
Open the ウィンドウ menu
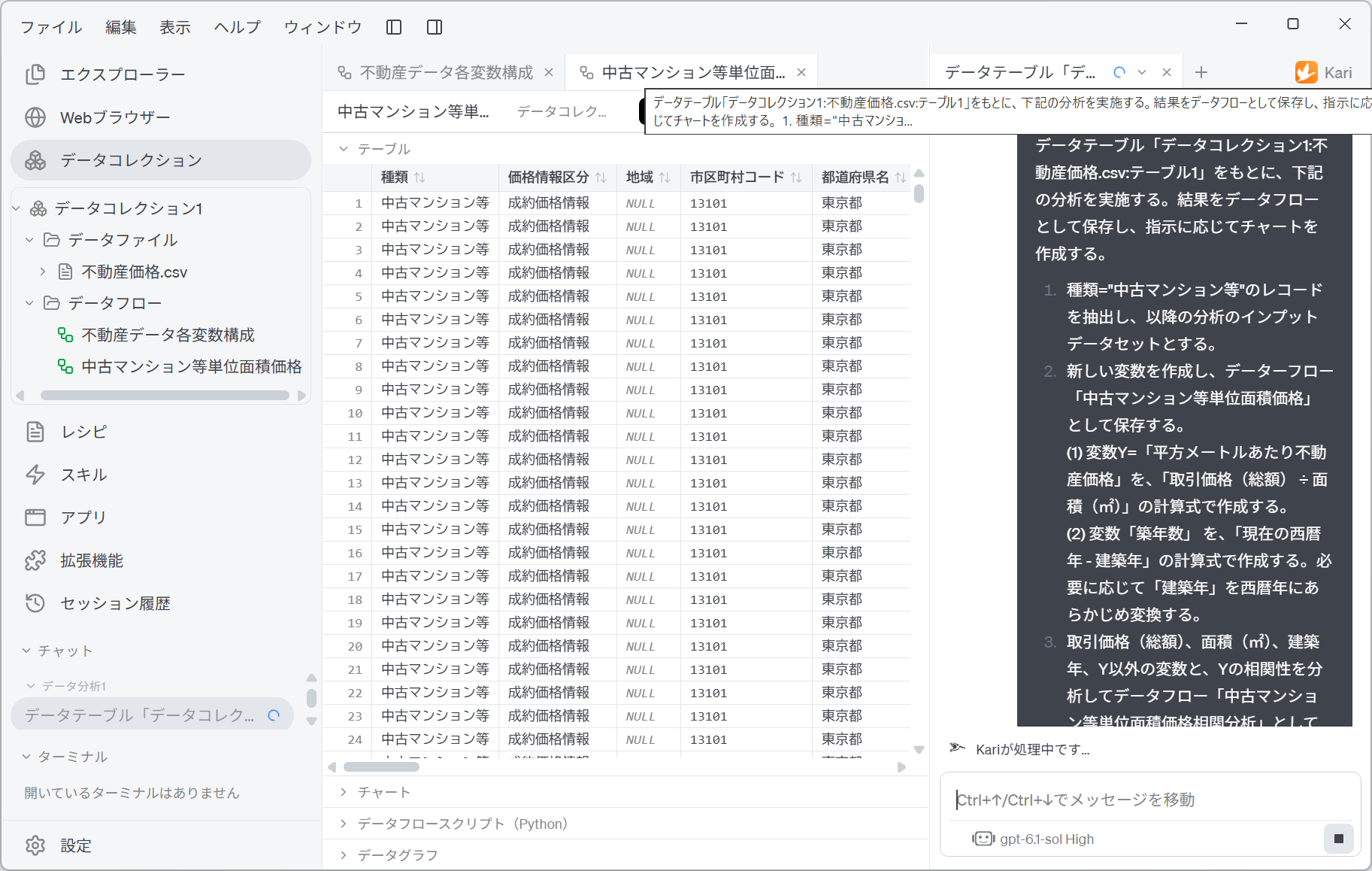point(323,27)
